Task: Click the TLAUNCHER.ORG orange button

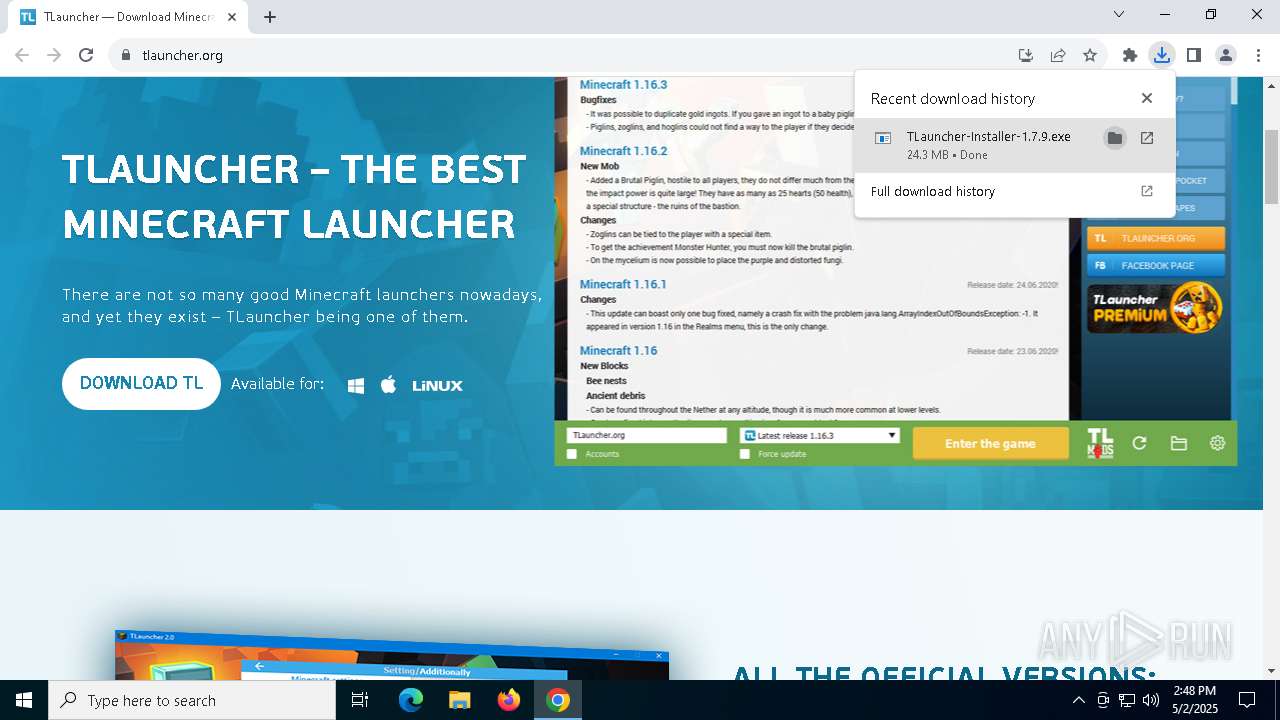Action: 1156,239
